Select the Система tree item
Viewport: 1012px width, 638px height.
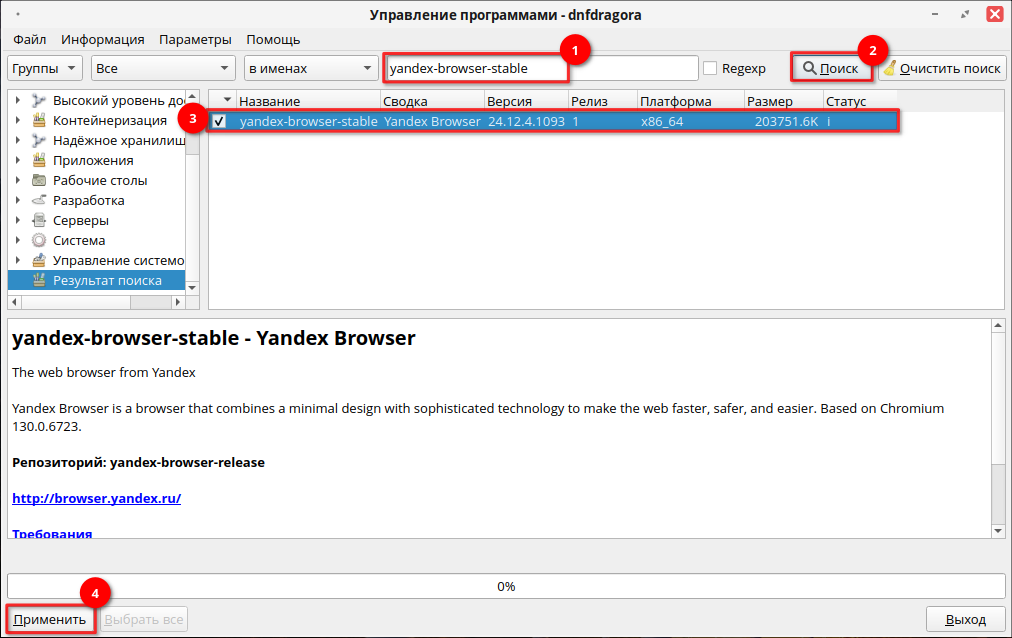[79, 241]
